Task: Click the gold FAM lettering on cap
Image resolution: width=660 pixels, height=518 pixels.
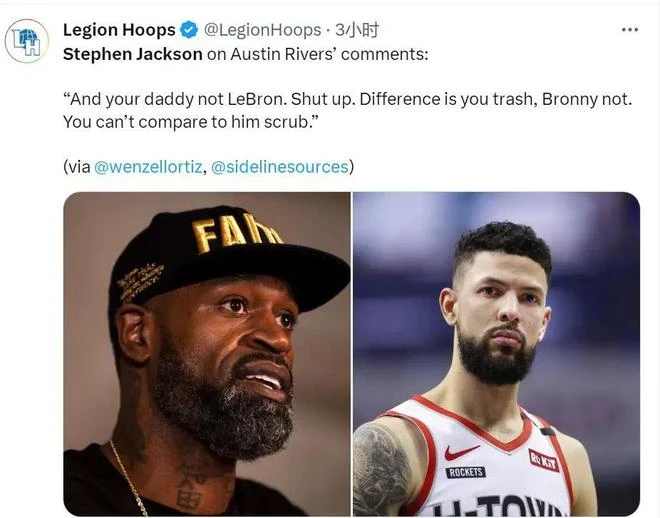Action: pos(235,233)
